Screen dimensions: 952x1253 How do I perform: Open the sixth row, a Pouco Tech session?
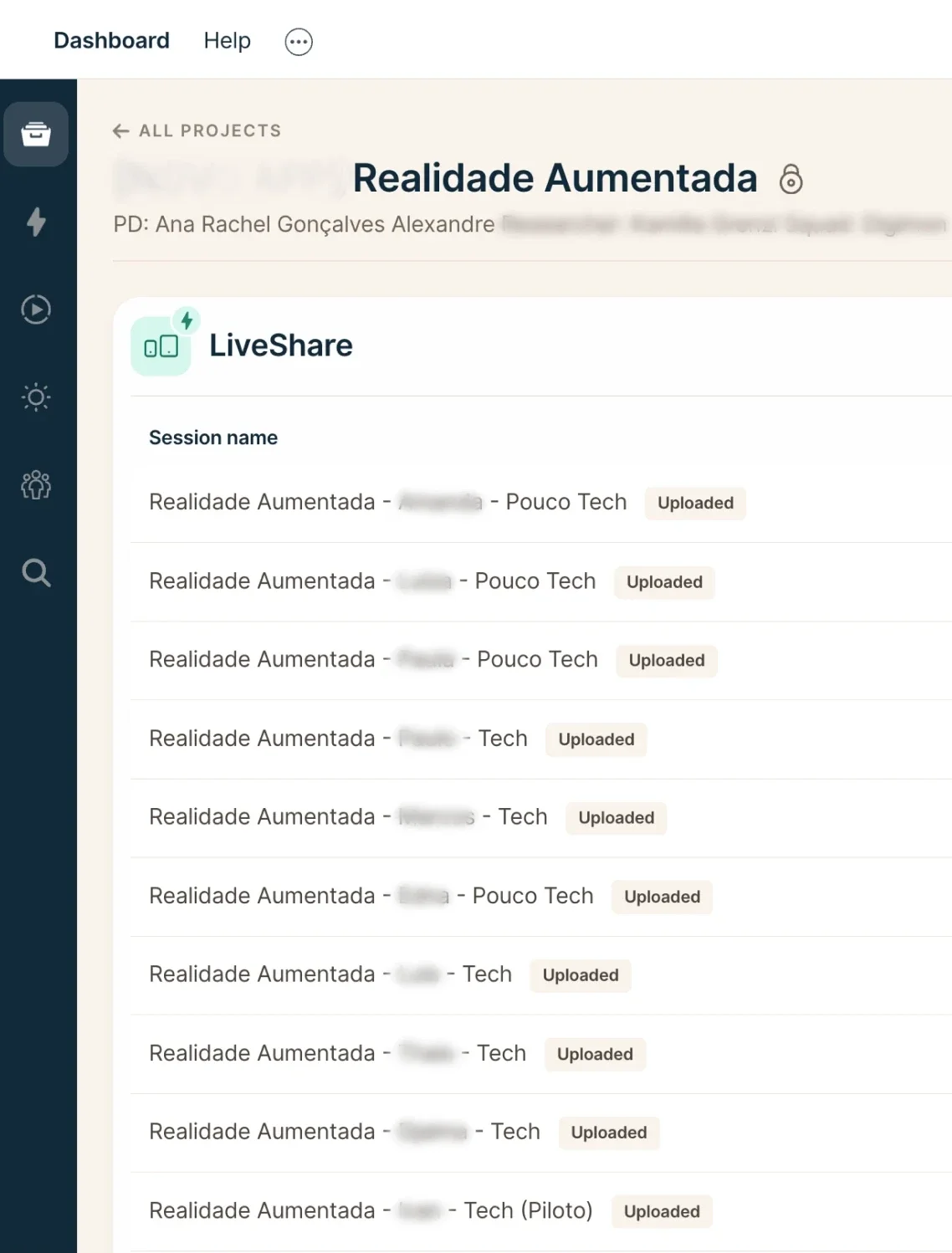pos(541,897)
